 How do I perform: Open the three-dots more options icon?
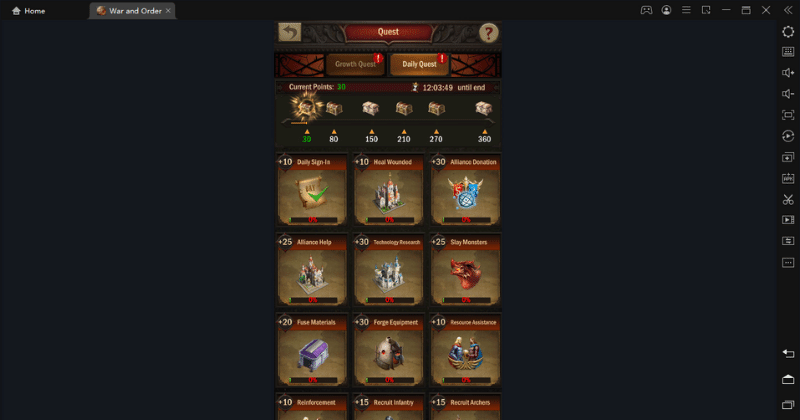(788, 262)
